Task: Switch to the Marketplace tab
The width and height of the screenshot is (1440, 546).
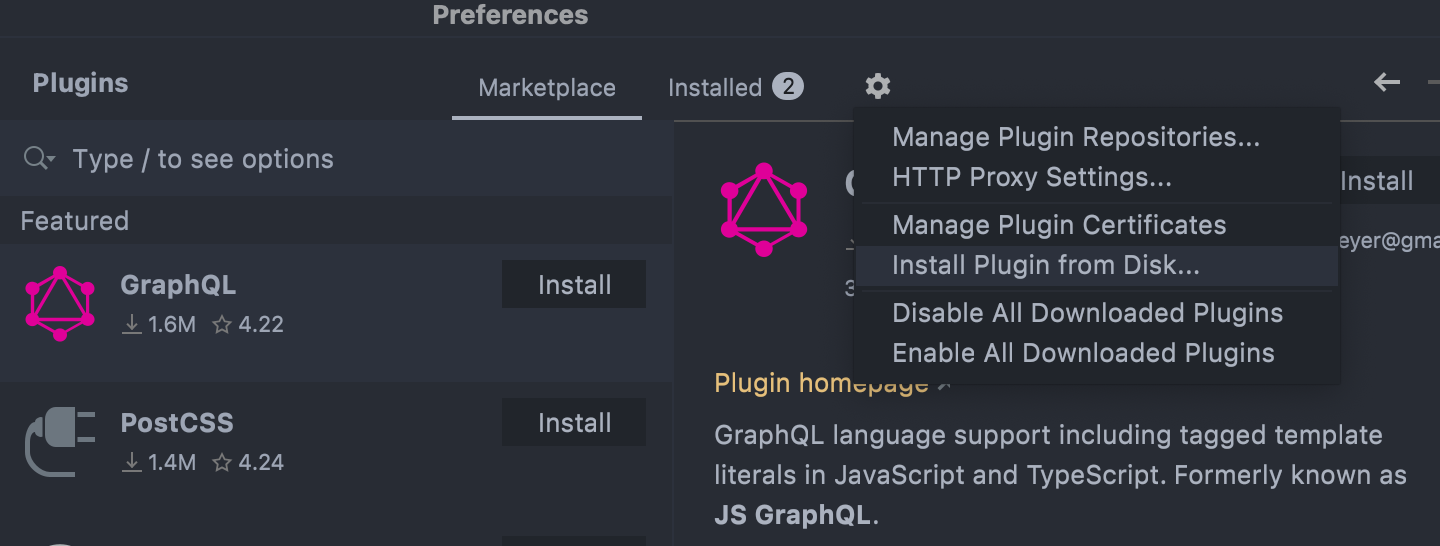Action: tap(547, 88)
